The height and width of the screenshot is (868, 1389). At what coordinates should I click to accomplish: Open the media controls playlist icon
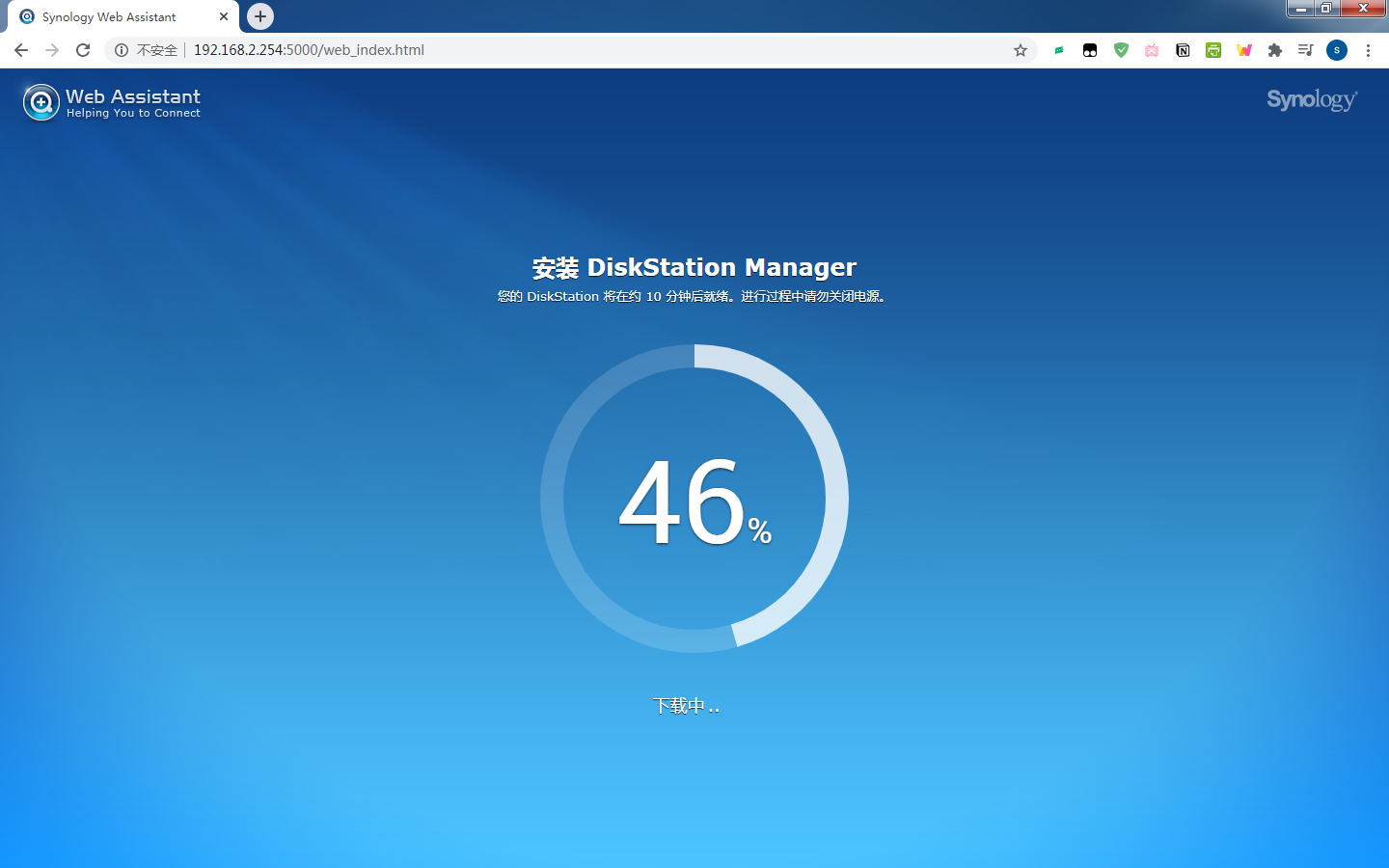coord(1306,50)
